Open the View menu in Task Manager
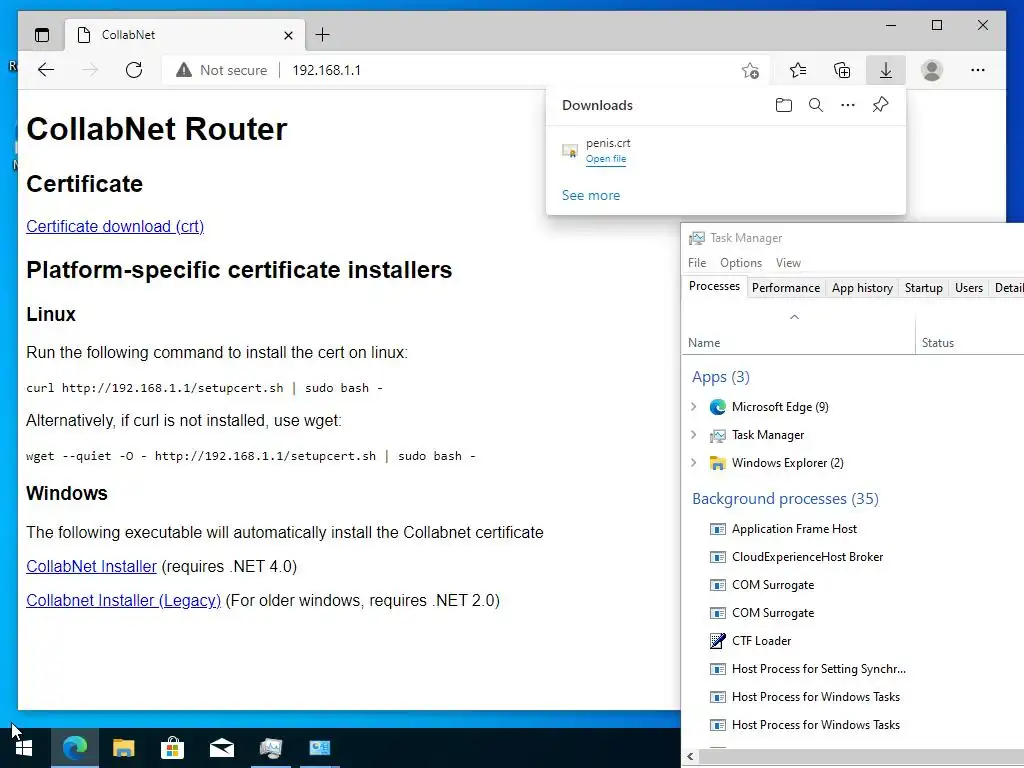The width and height of the screenshot is (1024, 768). point(788,263)
